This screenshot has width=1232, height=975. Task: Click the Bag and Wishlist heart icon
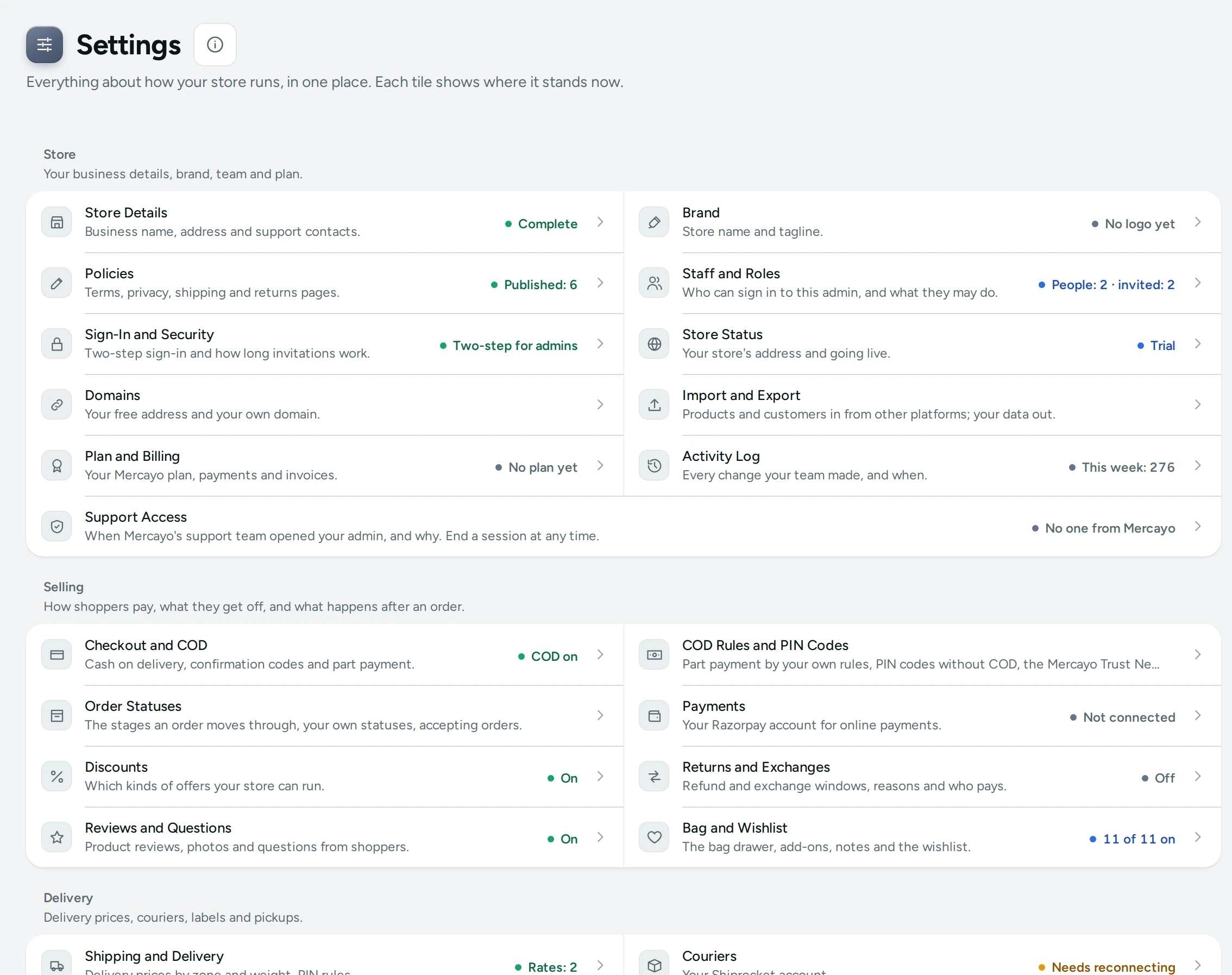tap(654, 837)
